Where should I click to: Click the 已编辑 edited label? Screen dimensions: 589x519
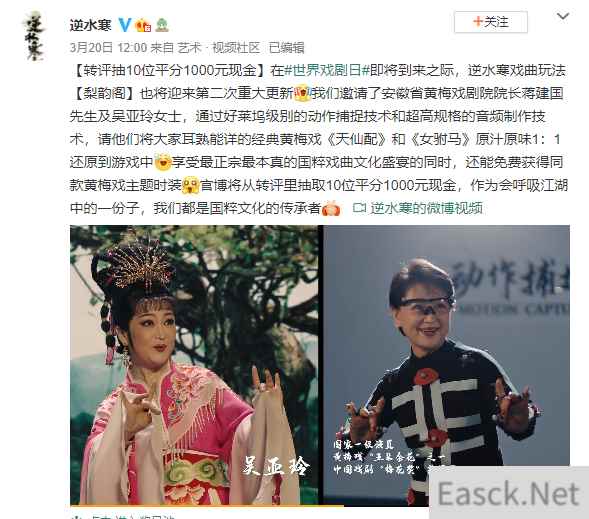click(287, 48)
